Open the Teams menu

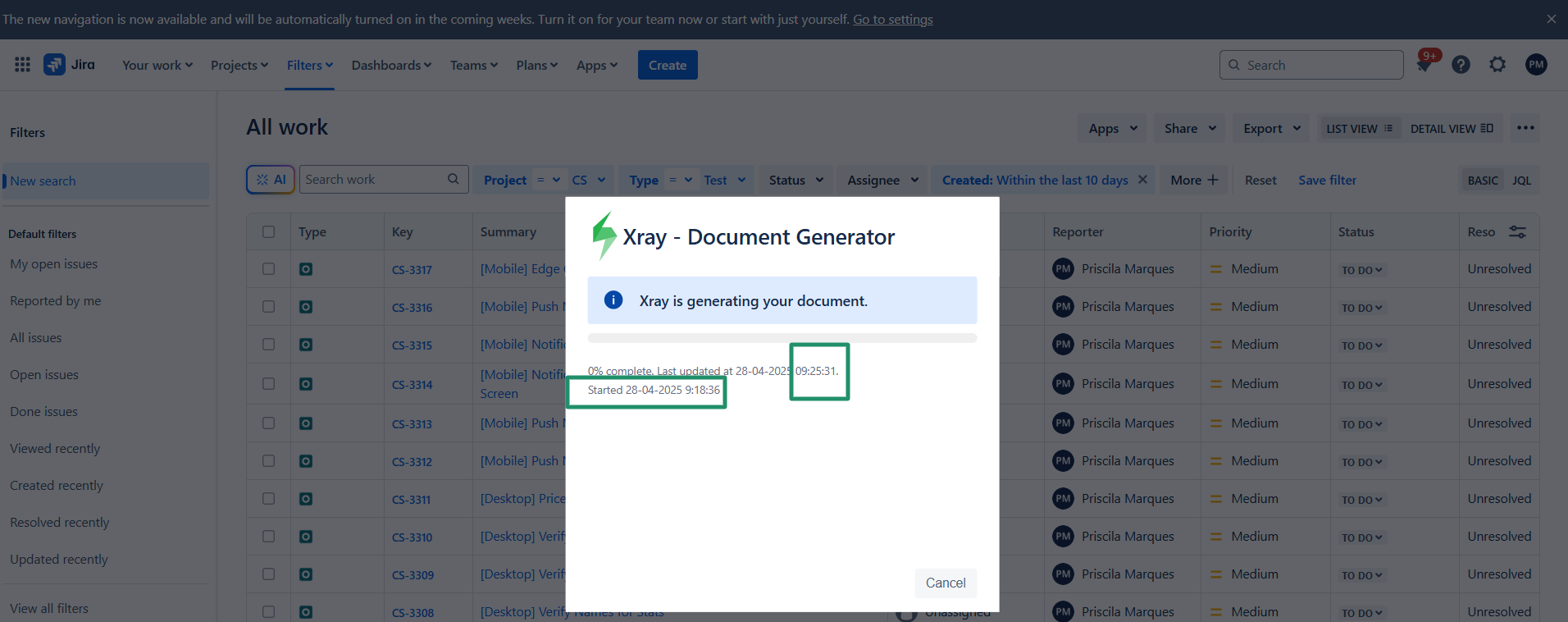474,65
